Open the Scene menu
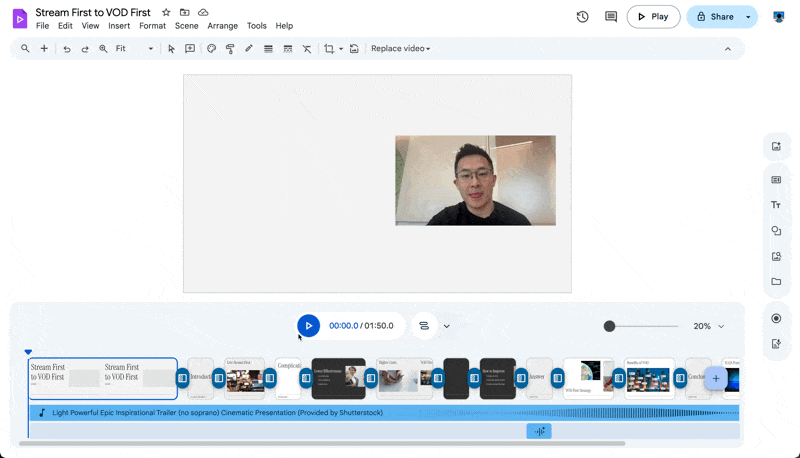The height and width of the screenshot is (458, 800). coord(186,26)
